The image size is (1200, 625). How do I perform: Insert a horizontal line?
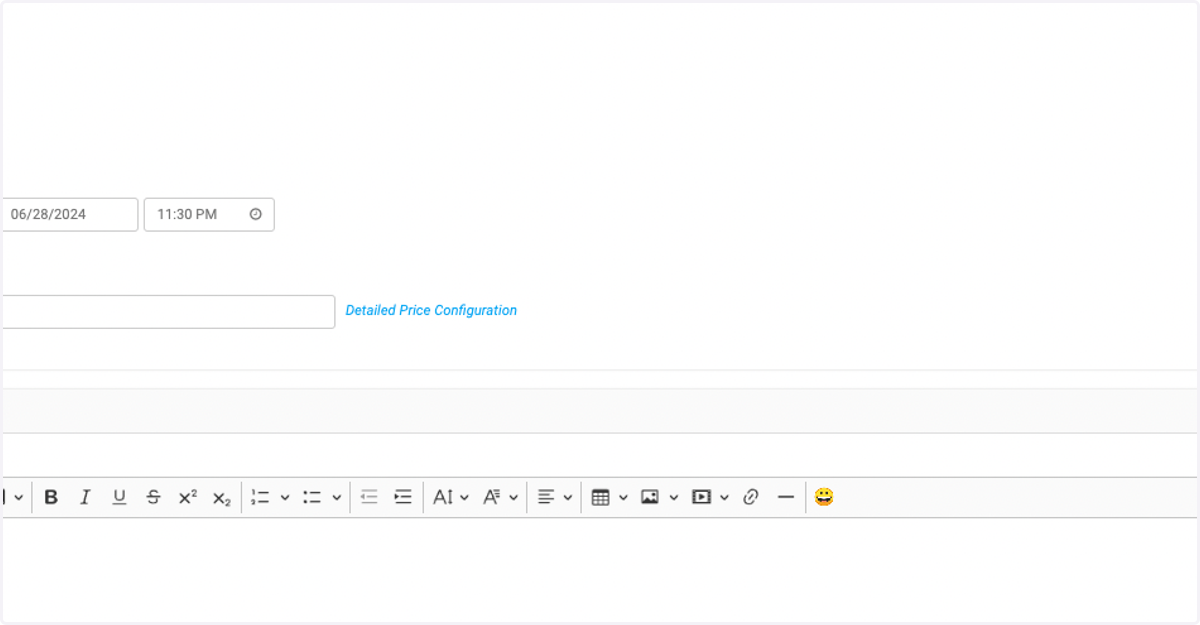(785, 497)
